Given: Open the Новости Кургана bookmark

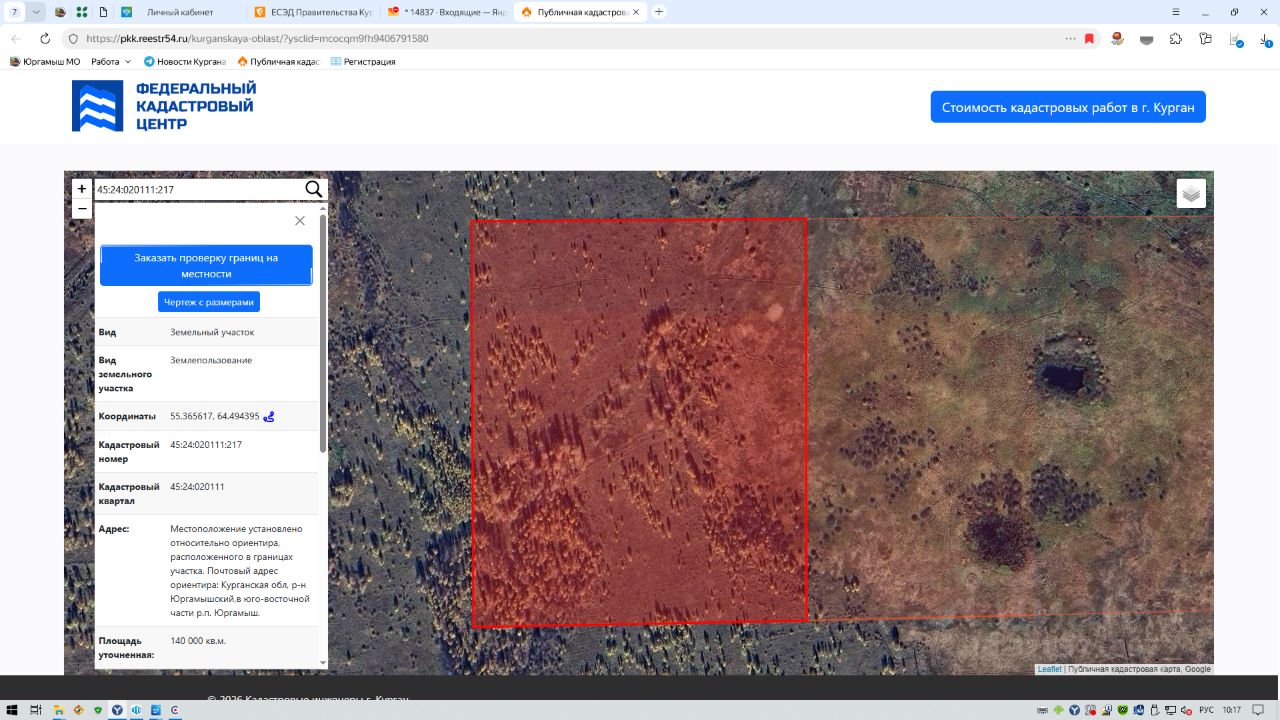Looking at the screenshot, I should click(185, 62).
